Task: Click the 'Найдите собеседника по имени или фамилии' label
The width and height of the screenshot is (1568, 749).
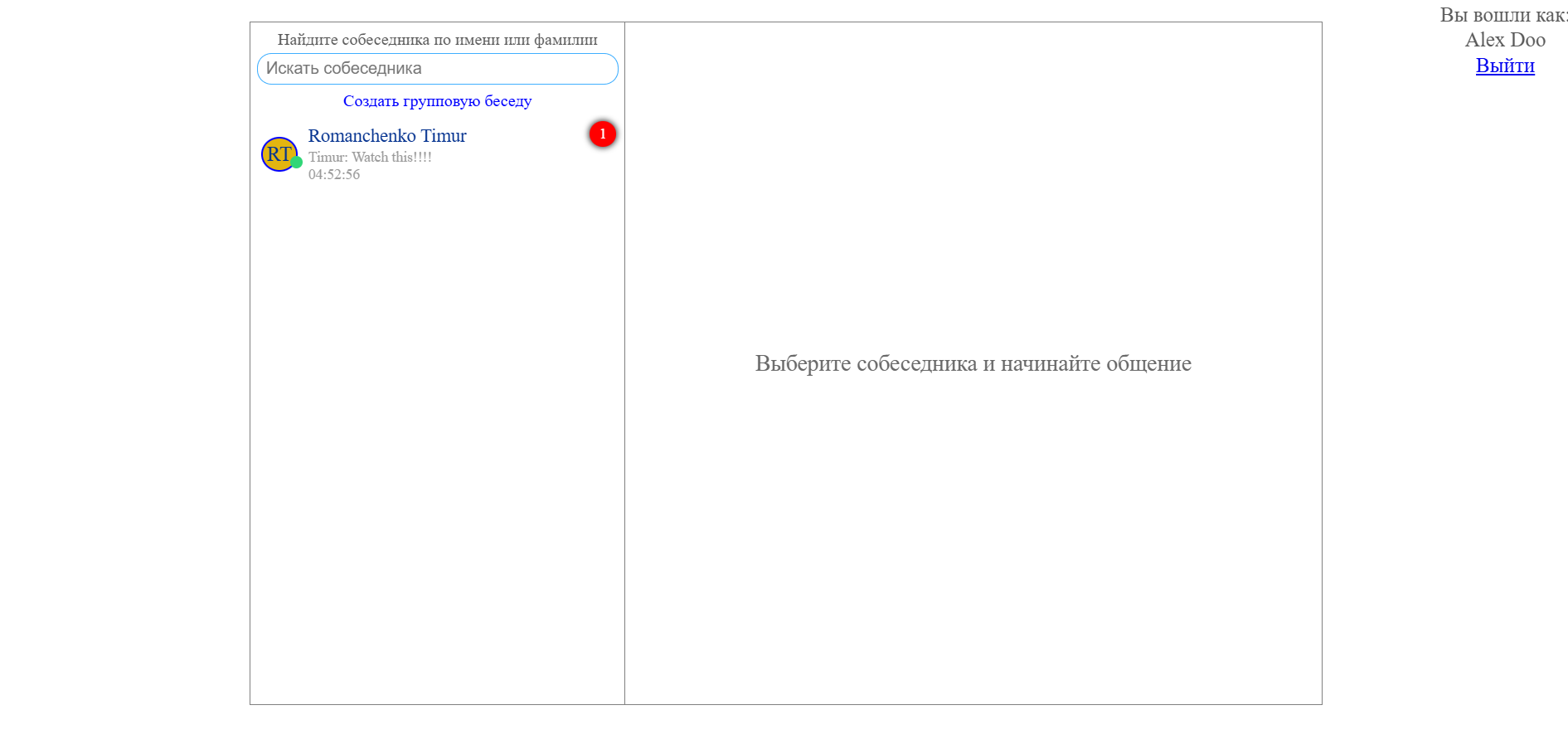Action: (437, 40)
